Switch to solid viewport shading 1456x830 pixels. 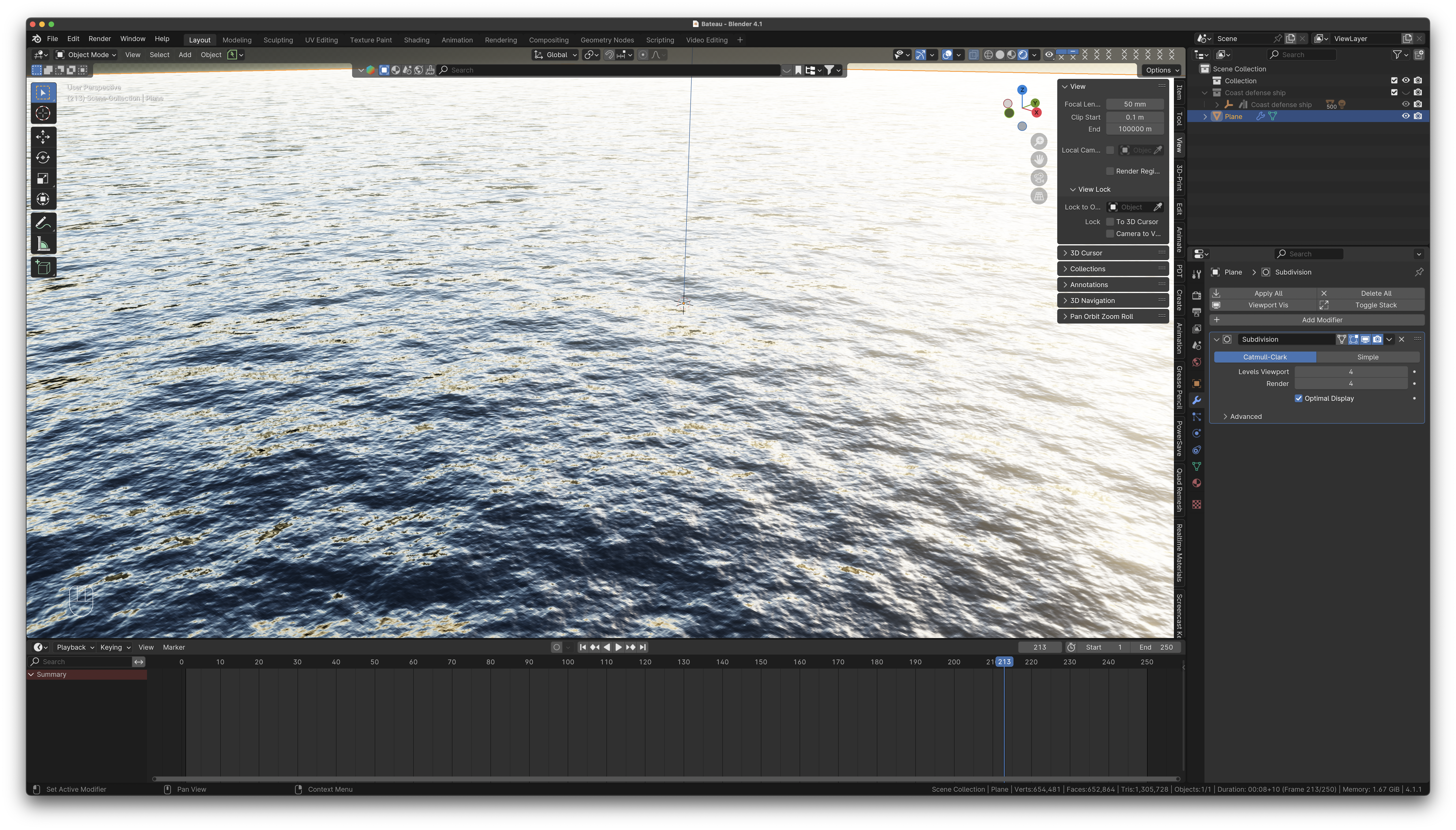click(1000, 55)
